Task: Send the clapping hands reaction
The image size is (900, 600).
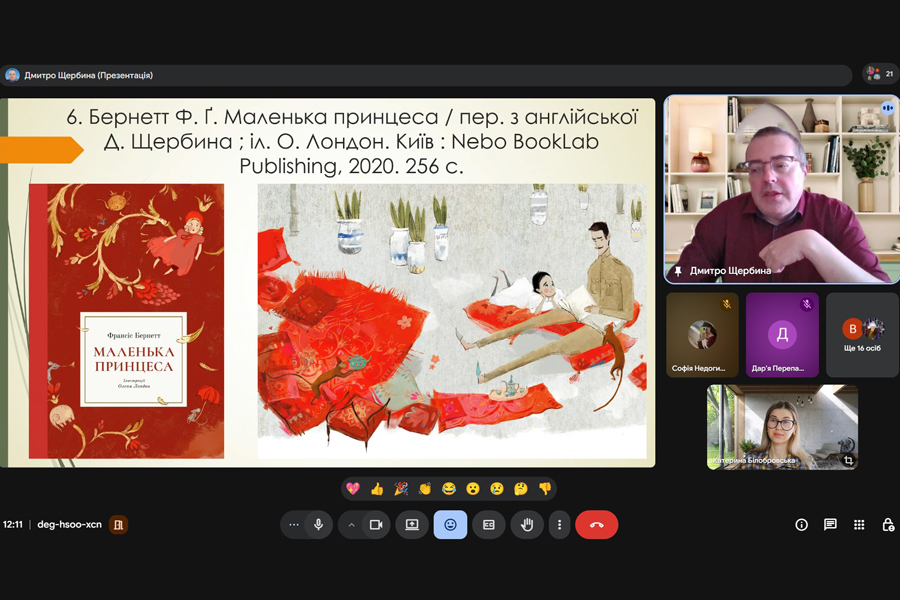Action: coord(425,489)
